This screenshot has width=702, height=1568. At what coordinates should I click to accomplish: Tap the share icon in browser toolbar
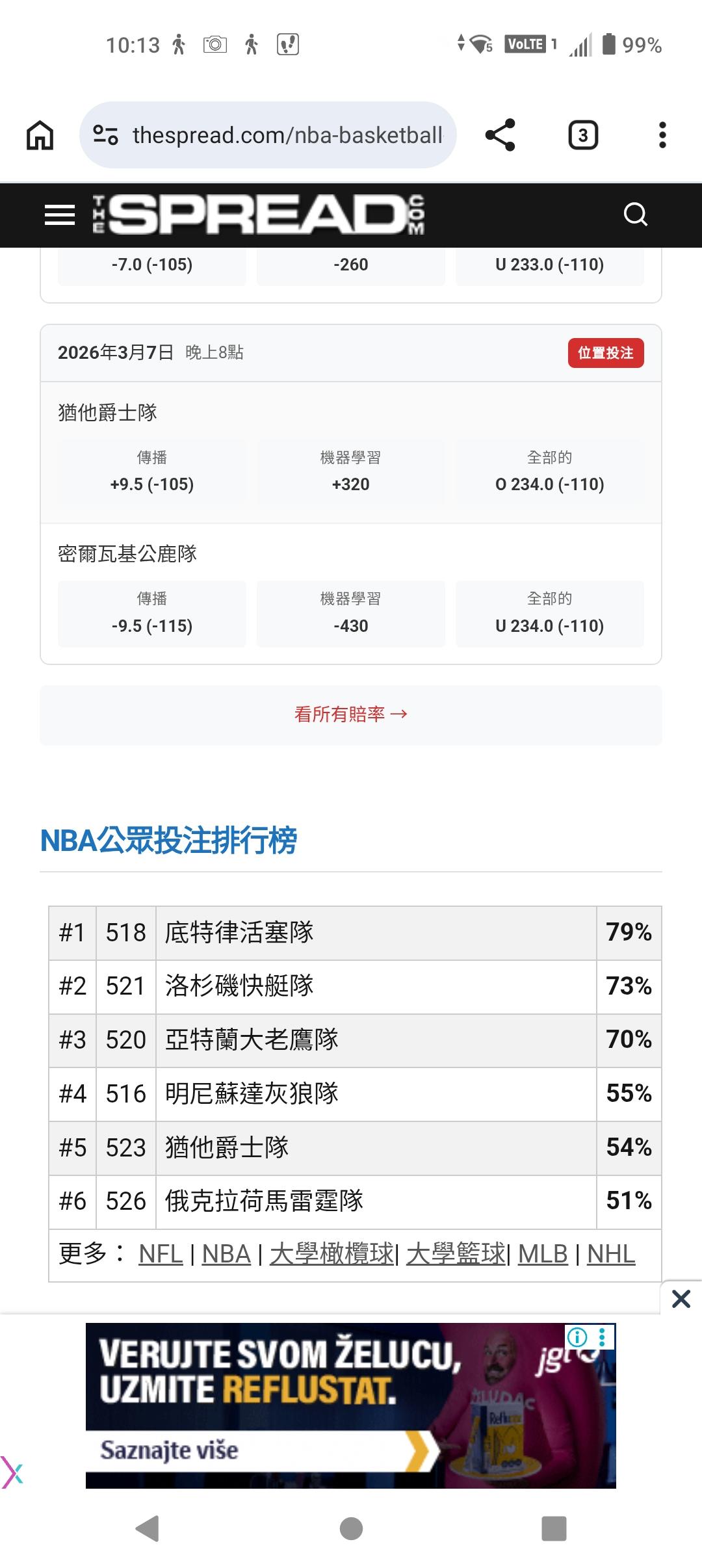[500, 135]
